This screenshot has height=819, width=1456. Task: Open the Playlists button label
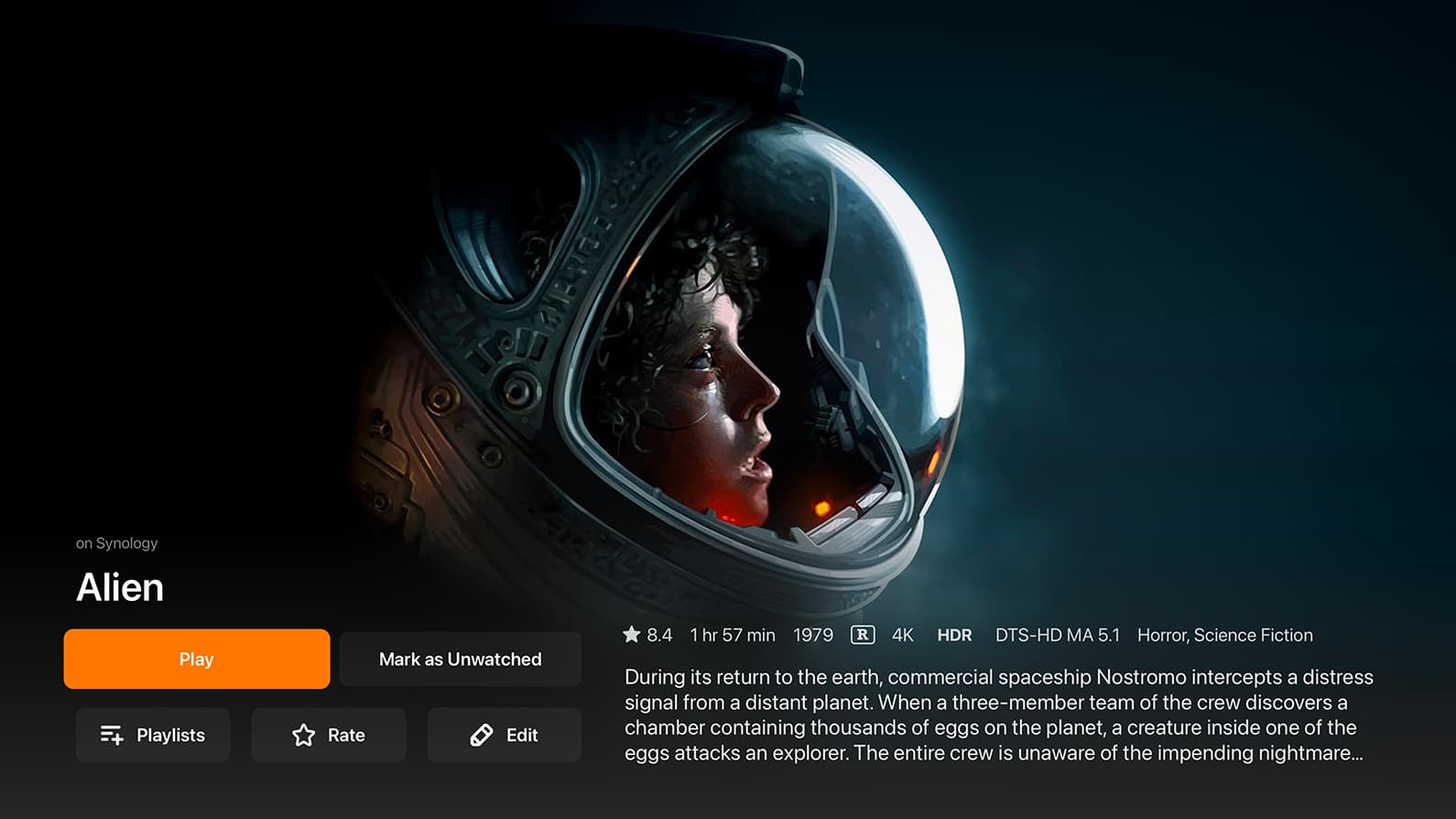(x=170, y=735)
